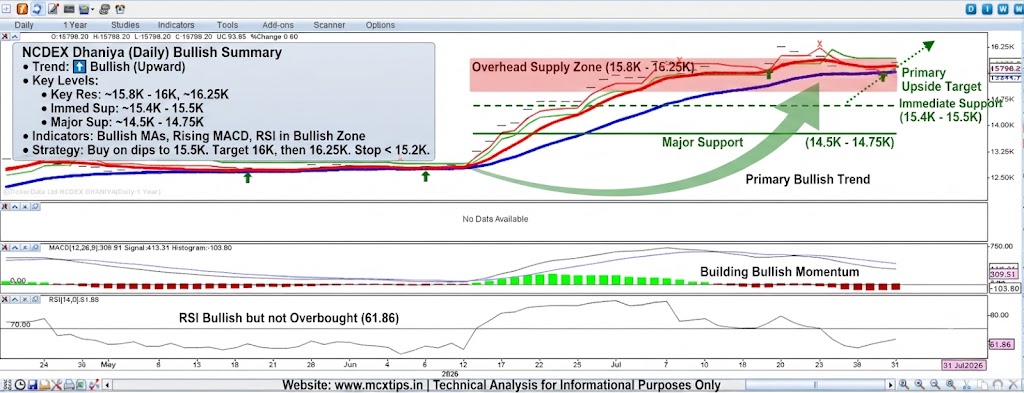
Task: Click the orange info icon in top toolbar
Action: tap(22, 9)
